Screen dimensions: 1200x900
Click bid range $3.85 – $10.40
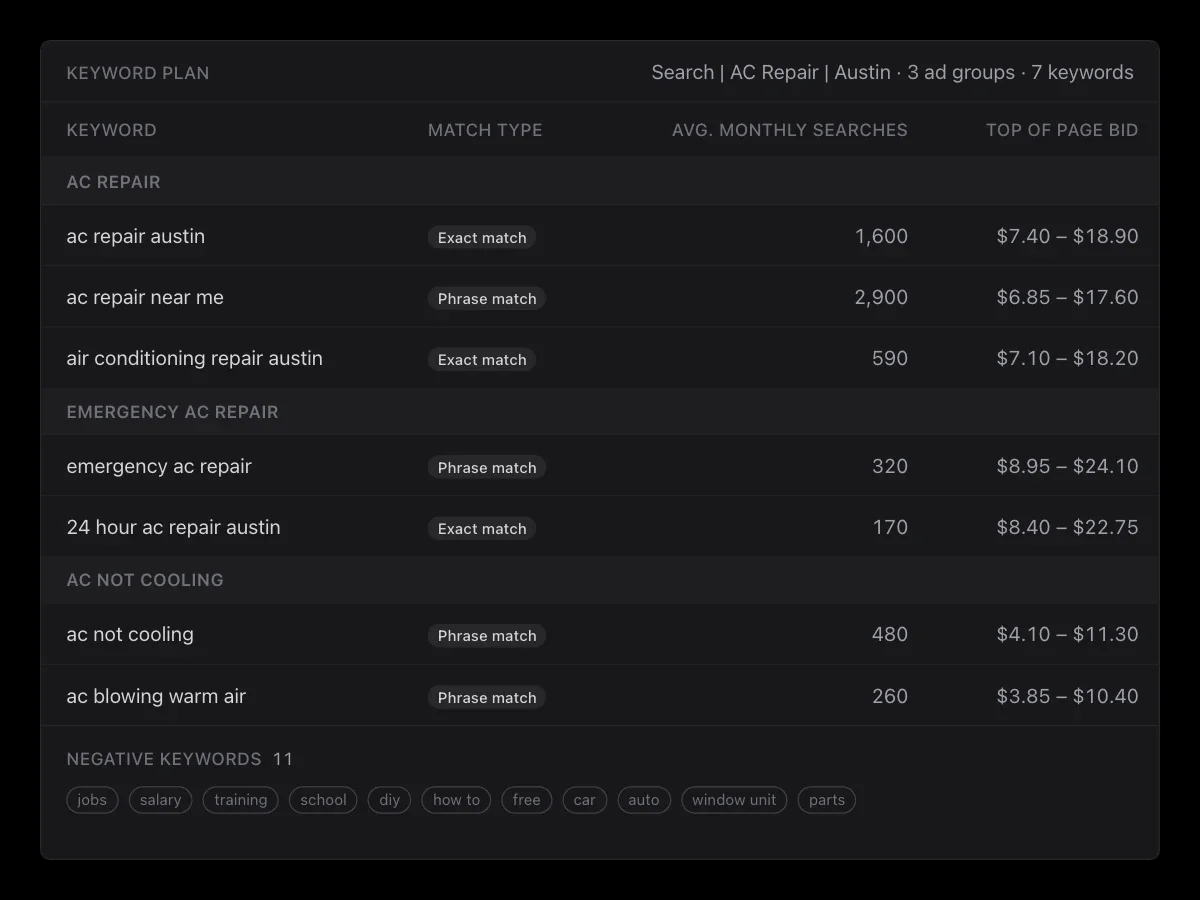tap(1067, 697)
